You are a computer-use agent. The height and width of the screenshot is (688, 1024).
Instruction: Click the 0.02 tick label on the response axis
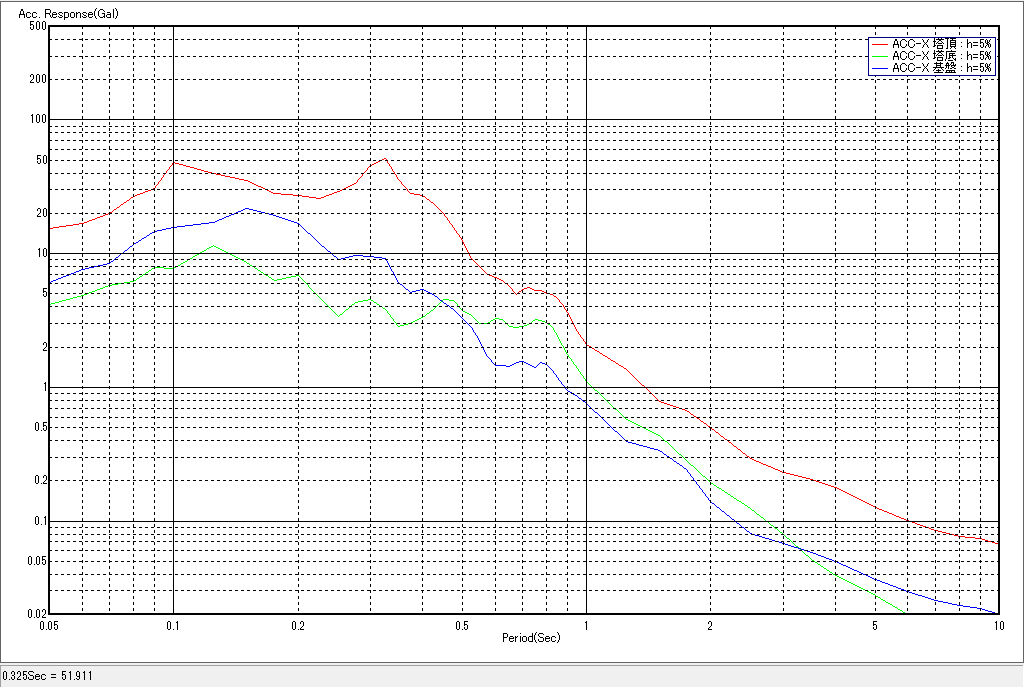36,613
